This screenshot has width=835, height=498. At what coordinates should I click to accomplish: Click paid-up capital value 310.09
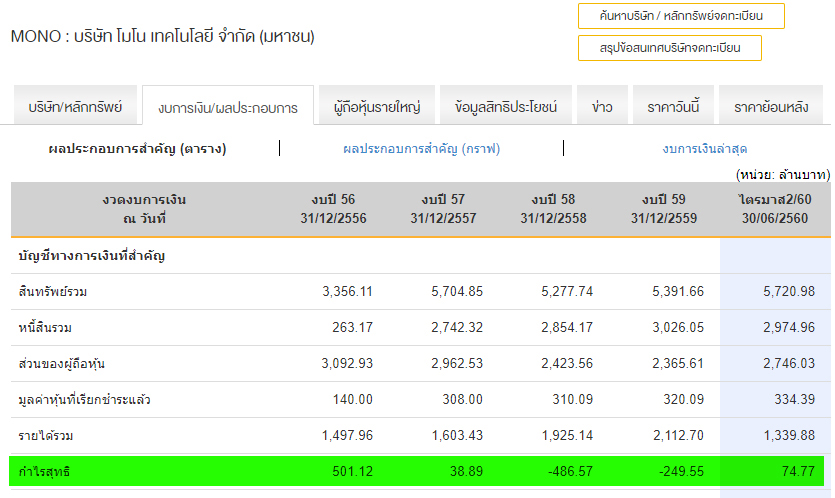[x=572, y=399]
